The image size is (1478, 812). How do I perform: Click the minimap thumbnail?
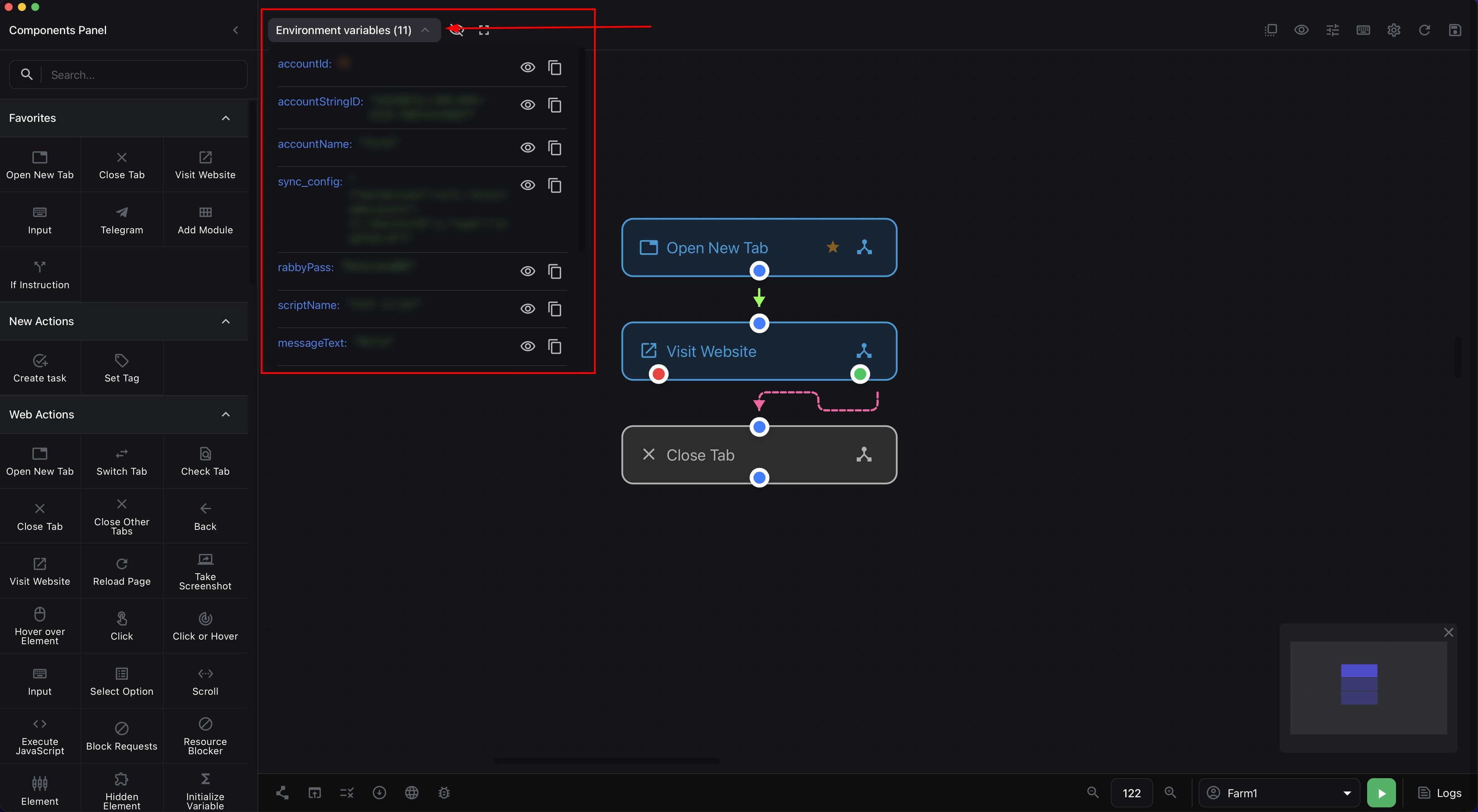[1368, 687]
